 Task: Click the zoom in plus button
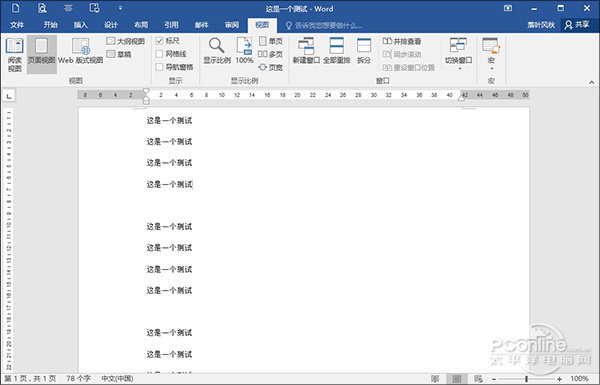[x=559, y=379]
